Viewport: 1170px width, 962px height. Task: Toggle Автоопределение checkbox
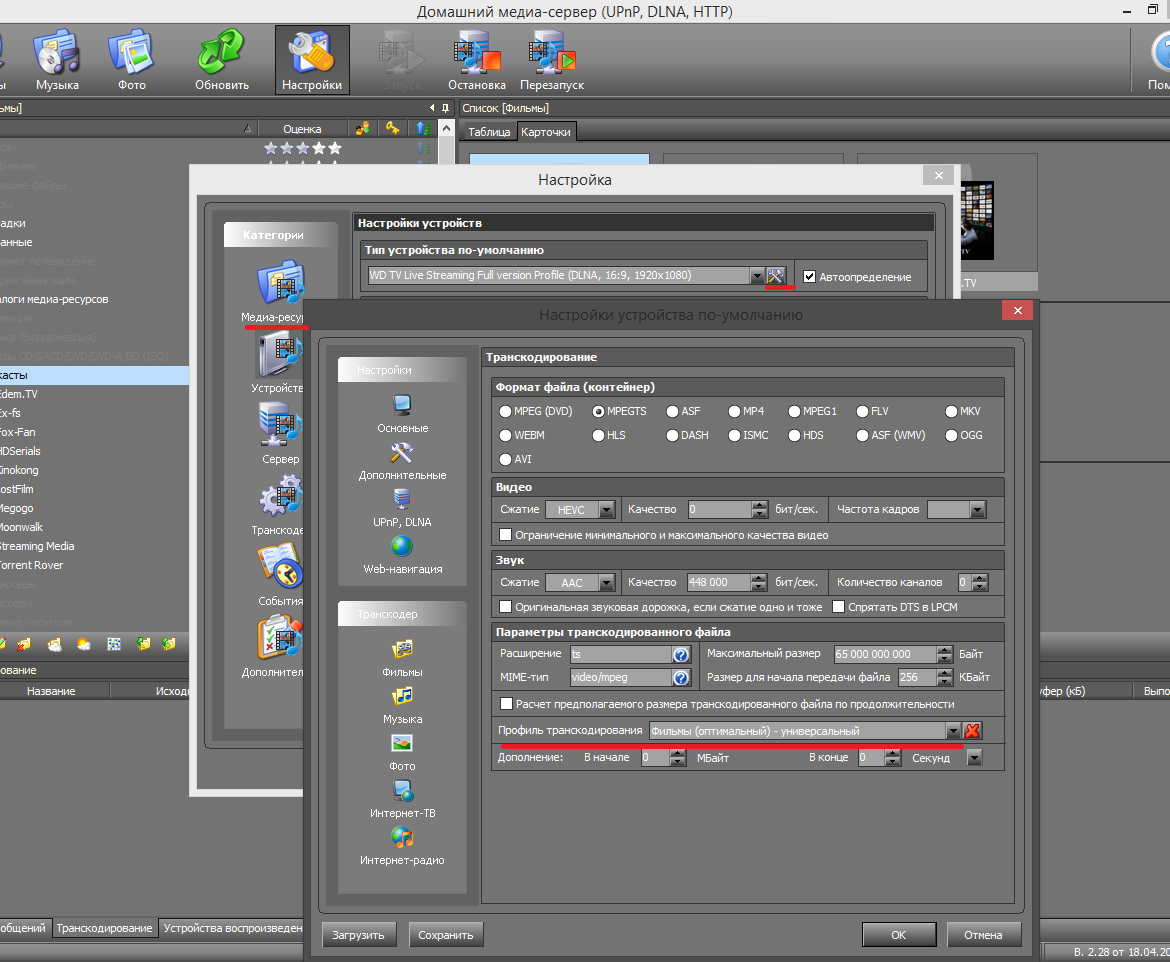810,277
